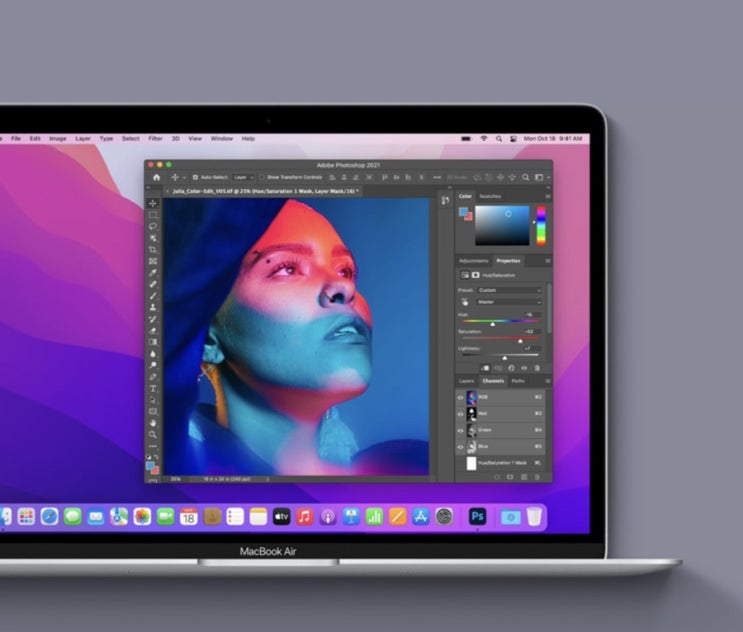The width and height of the screenshot is (743, 632).
Task: Switch to the Swatches tab
Action: click(490, 196)
